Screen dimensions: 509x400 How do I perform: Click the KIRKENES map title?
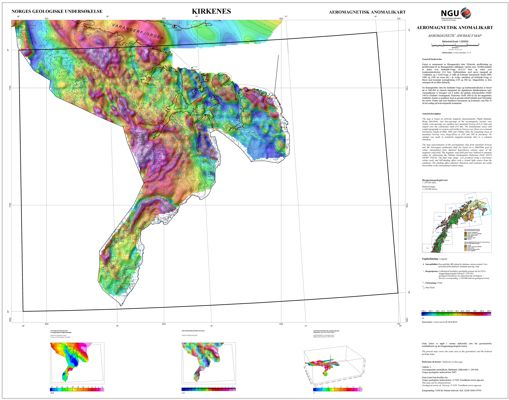[x=211, y=11]
